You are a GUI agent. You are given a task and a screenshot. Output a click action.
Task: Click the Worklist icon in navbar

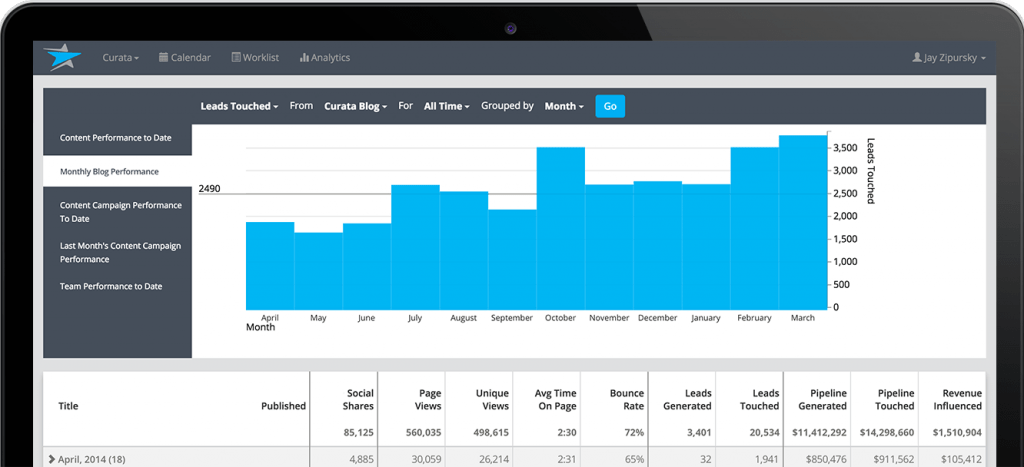coord(236,58)
